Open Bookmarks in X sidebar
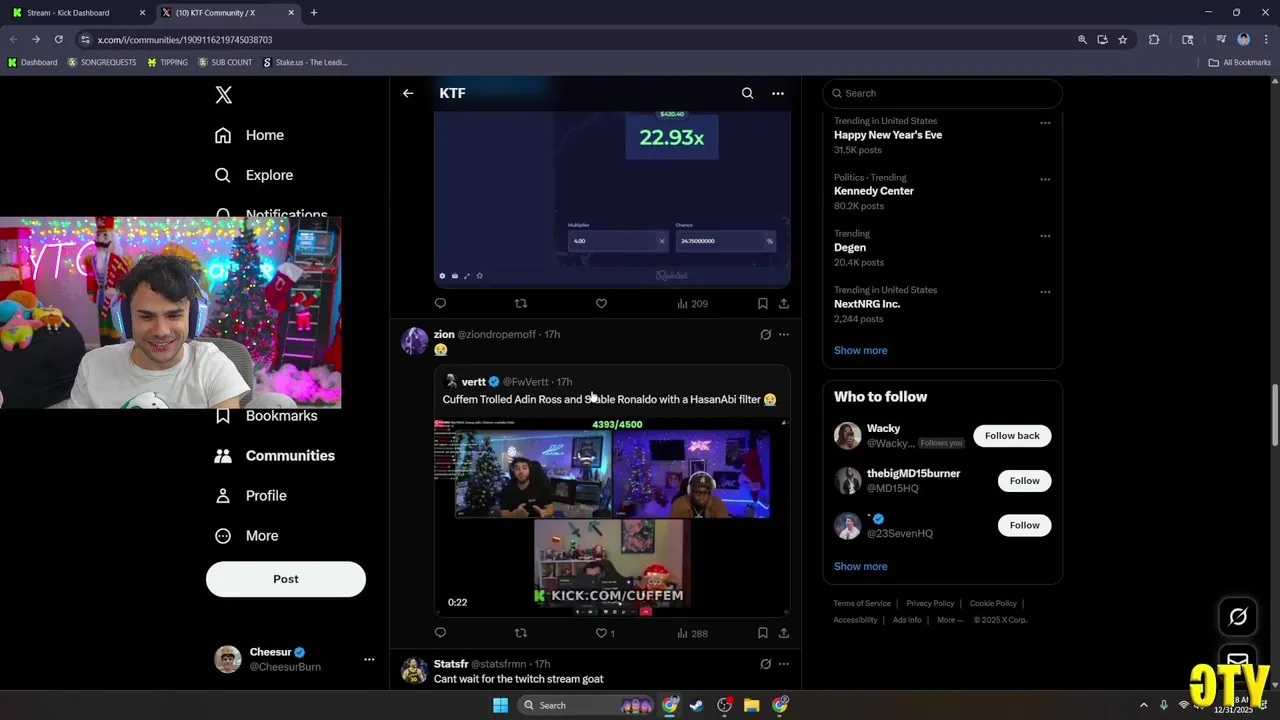The width and height of the screenshot is (1280, 720). pos(267,416)
